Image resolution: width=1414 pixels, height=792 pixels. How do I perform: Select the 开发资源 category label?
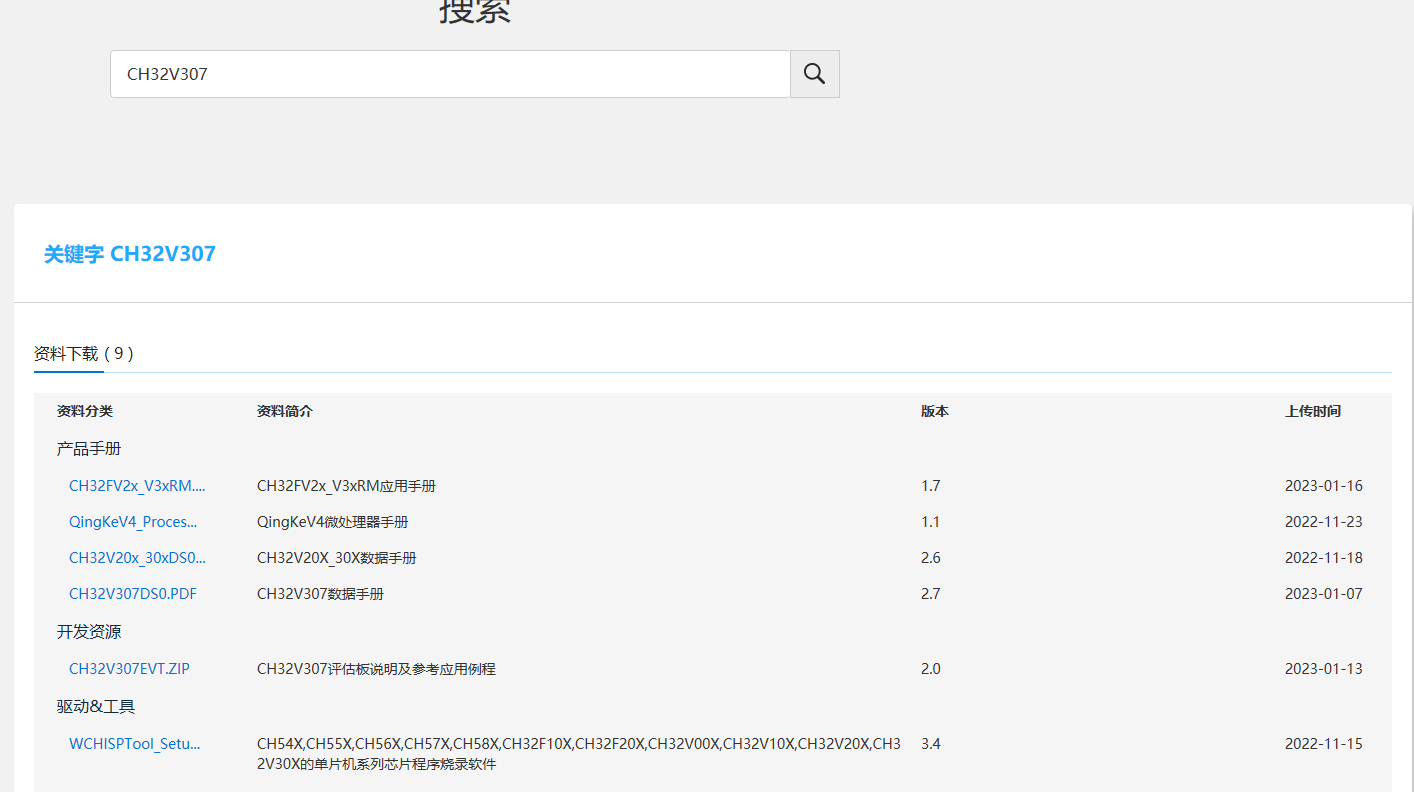click(x=89, y=632)
